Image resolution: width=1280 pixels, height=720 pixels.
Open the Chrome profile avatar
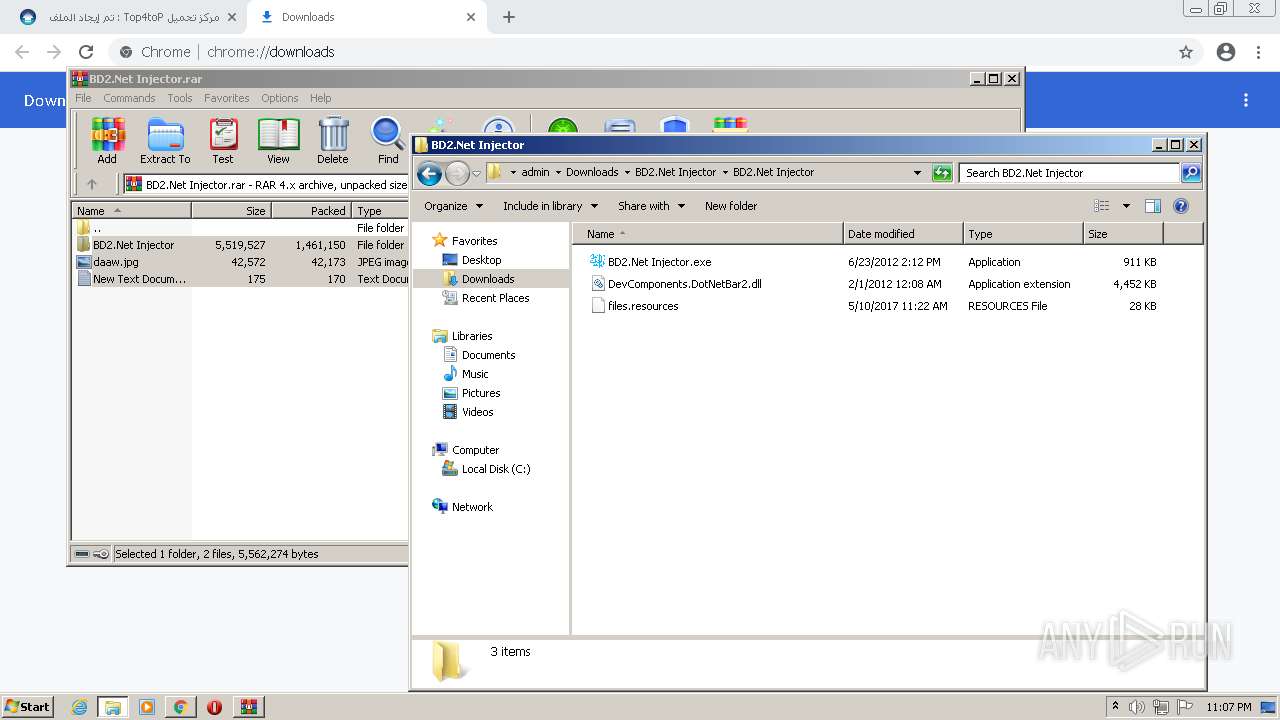tap(1226, 52)
